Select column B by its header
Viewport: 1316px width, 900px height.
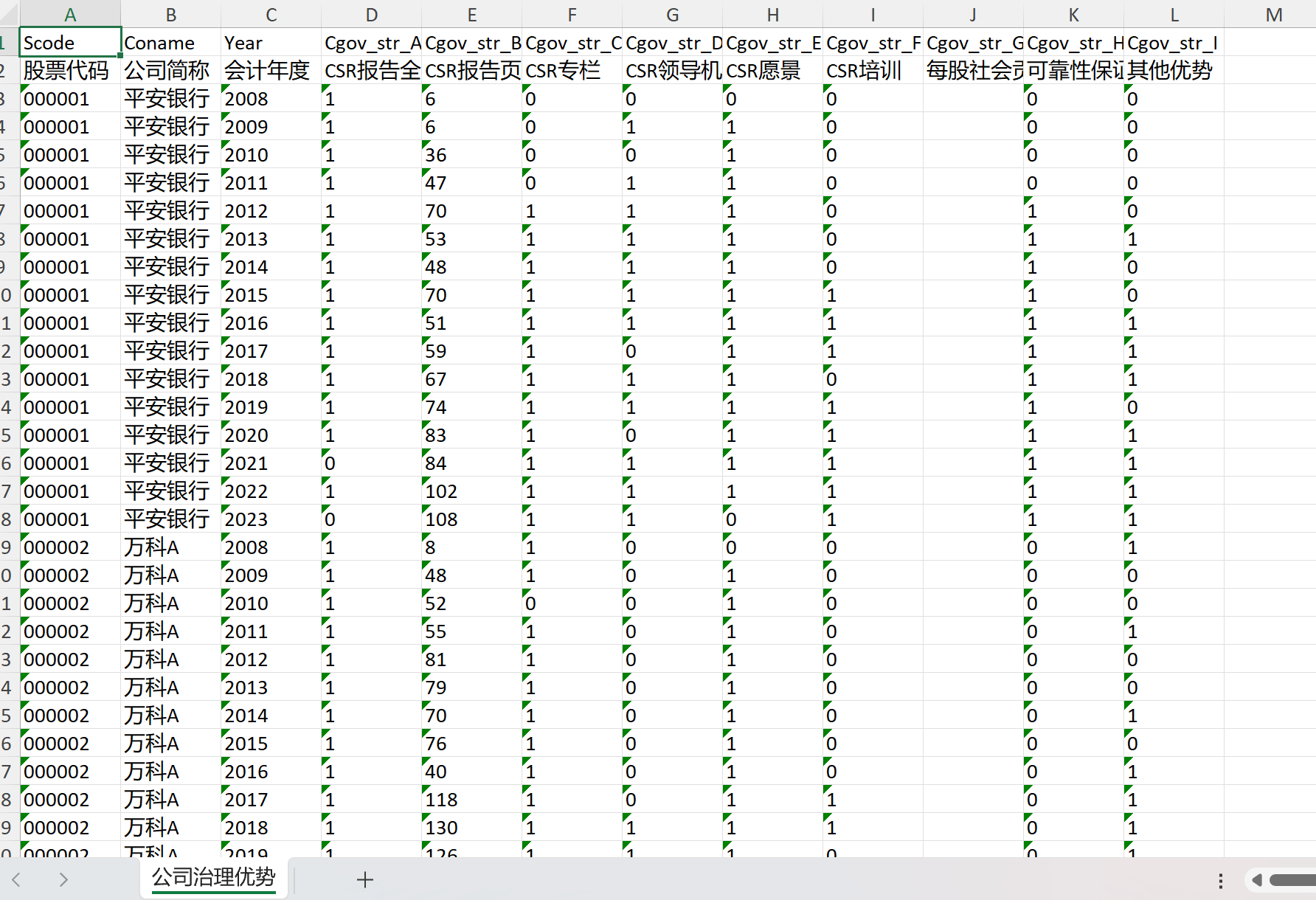tap(170, 14)
